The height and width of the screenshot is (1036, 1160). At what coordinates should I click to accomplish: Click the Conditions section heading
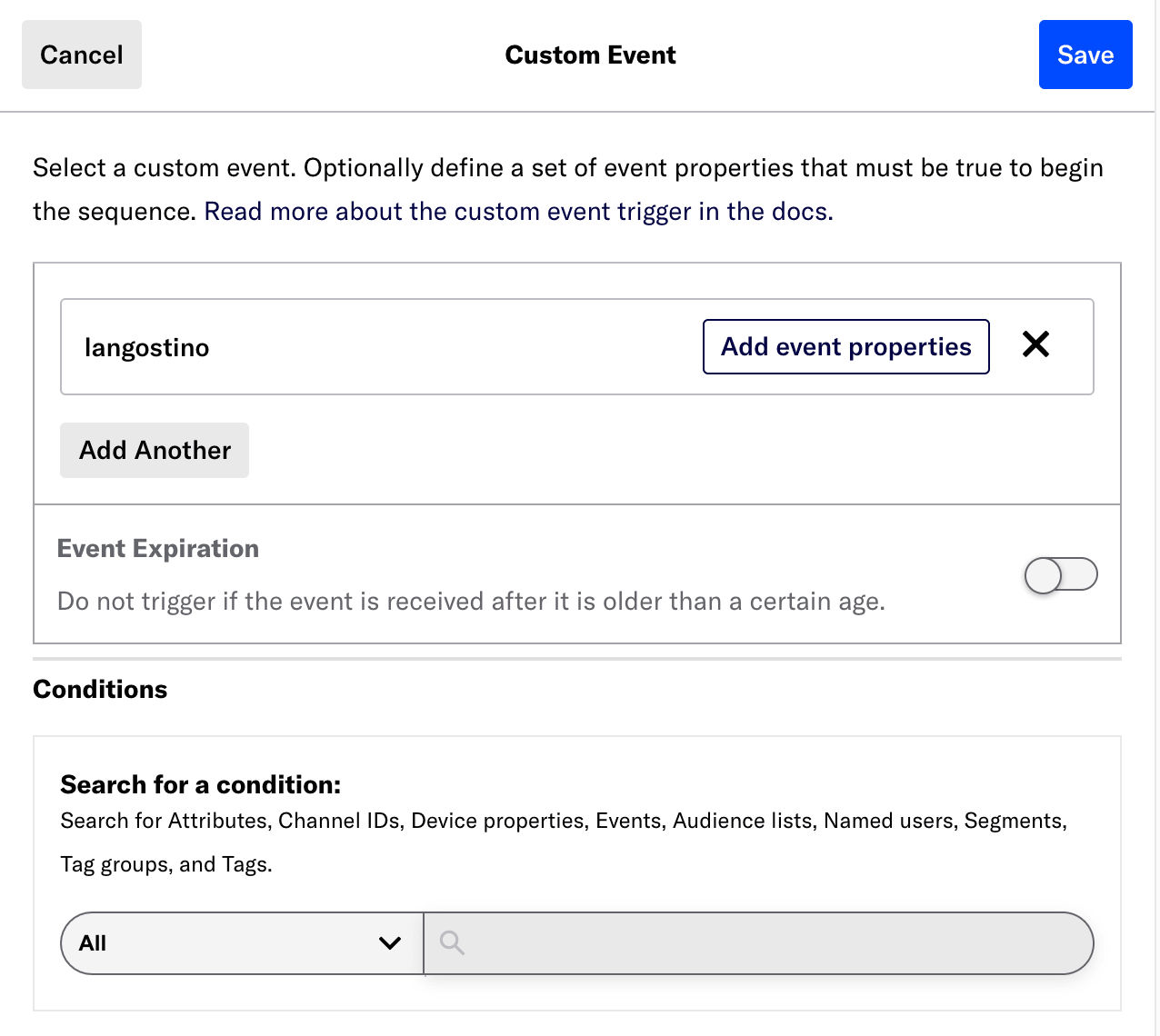point(100,690)
